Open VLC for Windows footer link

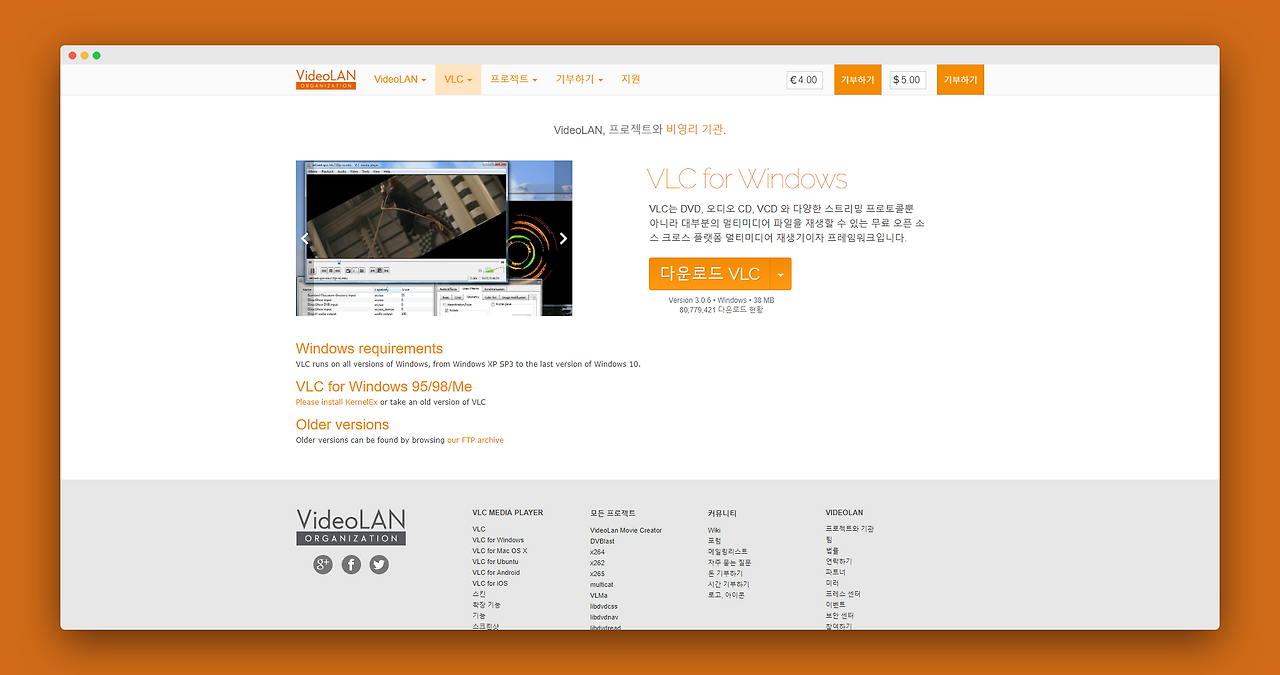498,540
